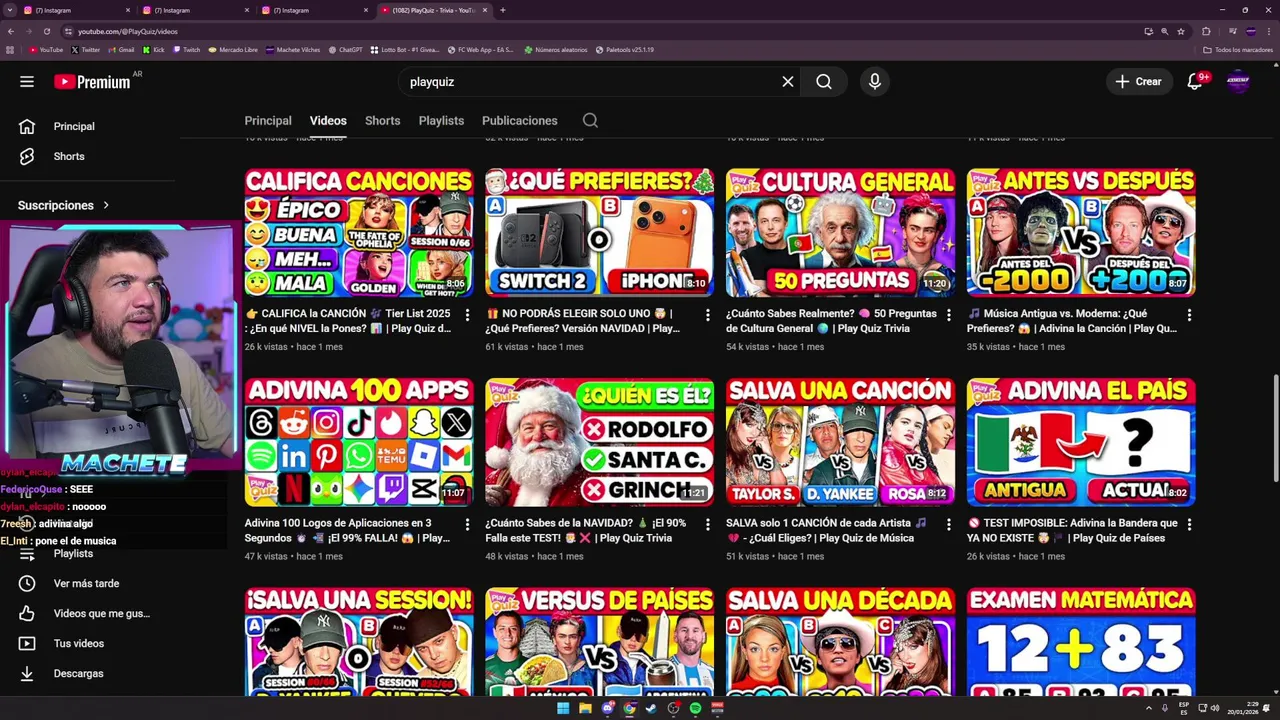The height and width of the screenshot is (720, 1280).
Task: Open VERSUS DE PAÍSES thumbnail
Action: pyautogui.click(x=600, y=641)
